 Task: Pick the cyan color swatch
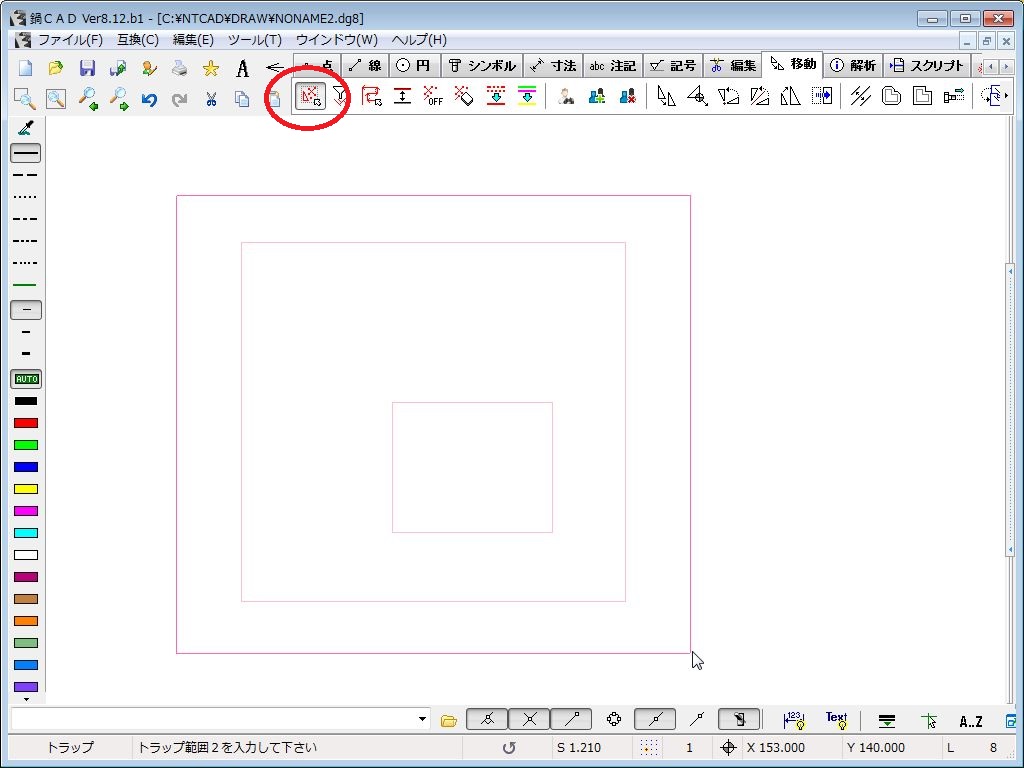click(26, 533)
